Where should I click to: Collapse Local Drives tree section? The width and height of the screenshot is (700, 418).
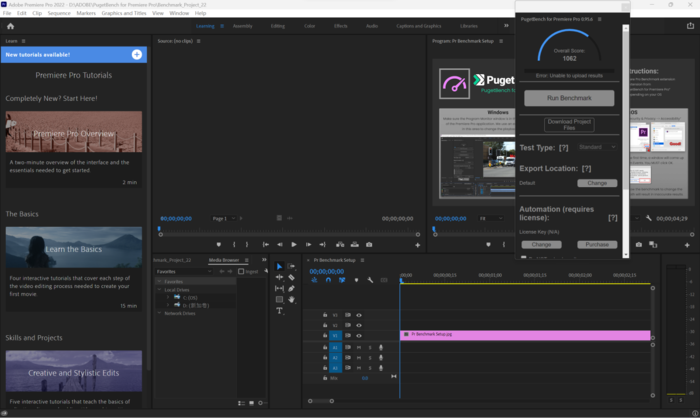(159, 290)
